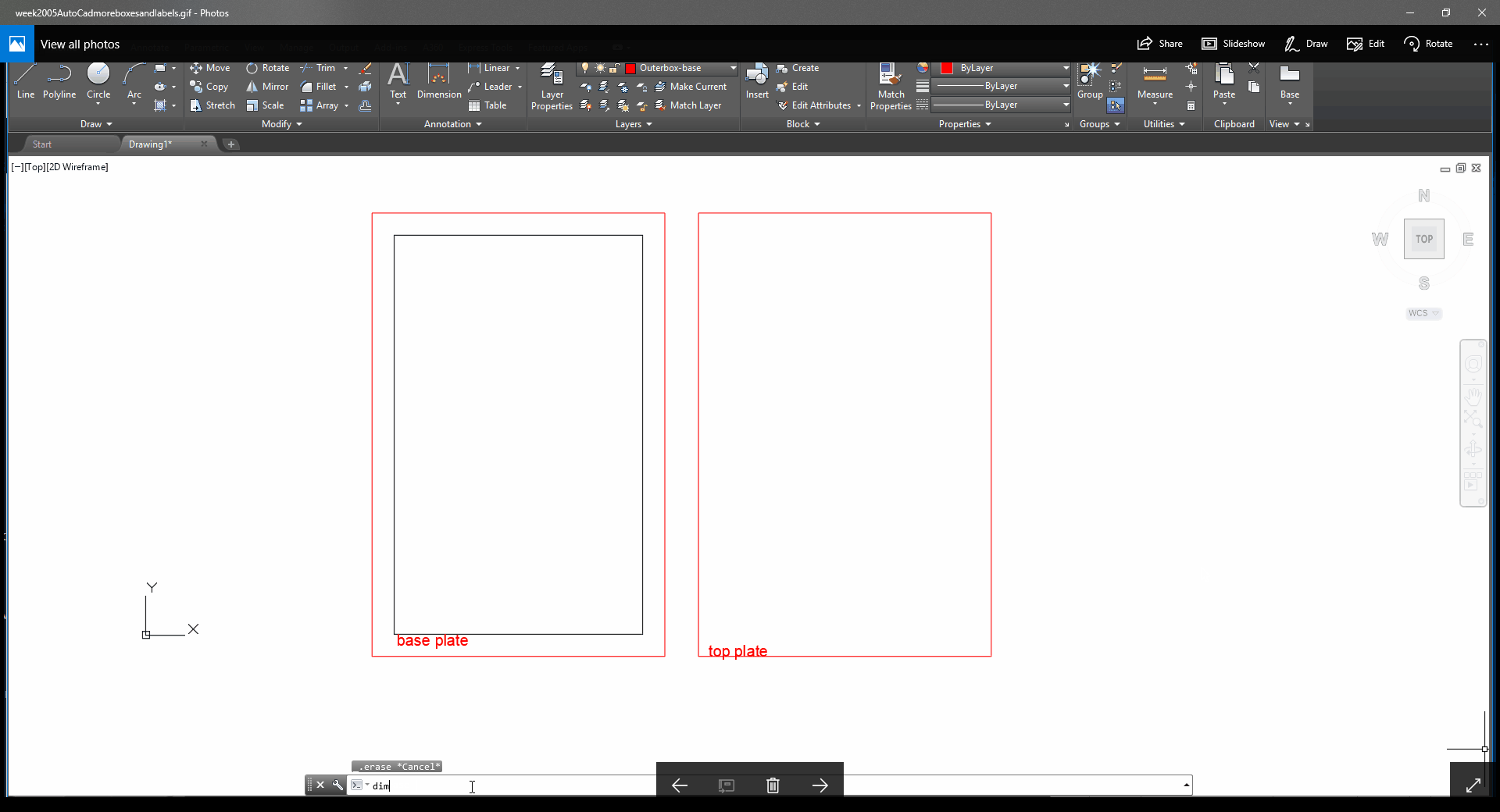Open the quick calculator icon in Utilities
This screenshot has height=812, width=1500.
click(1191, 105)
